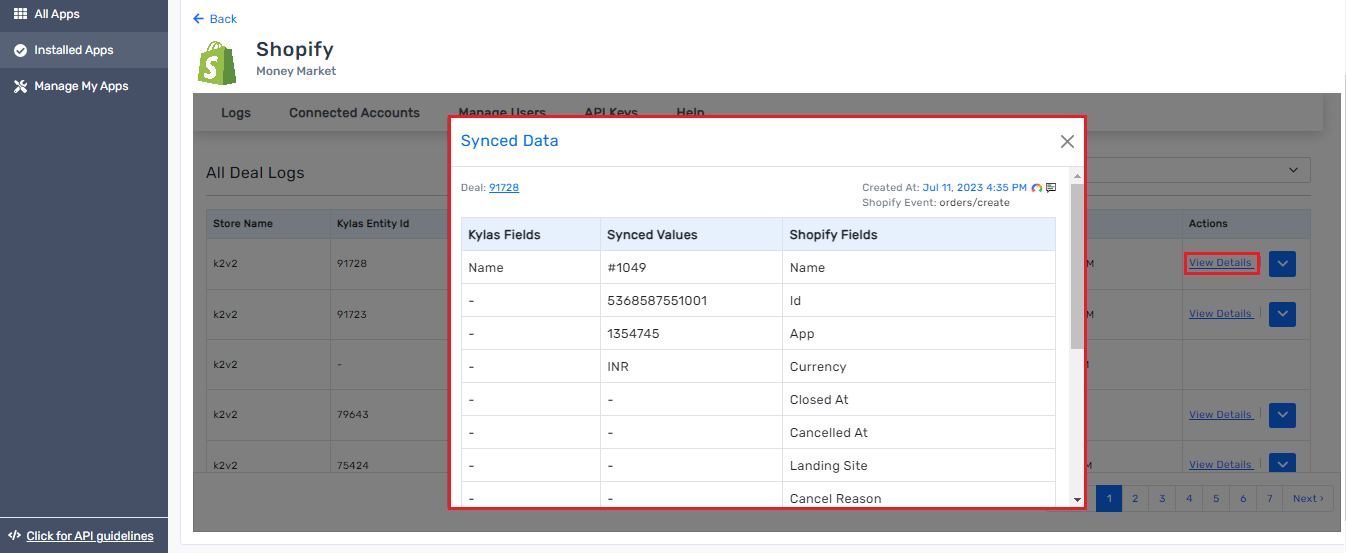Click the Shopify bag logo icon
This screenshot has width=1346, height=553.
click(218, 62)
